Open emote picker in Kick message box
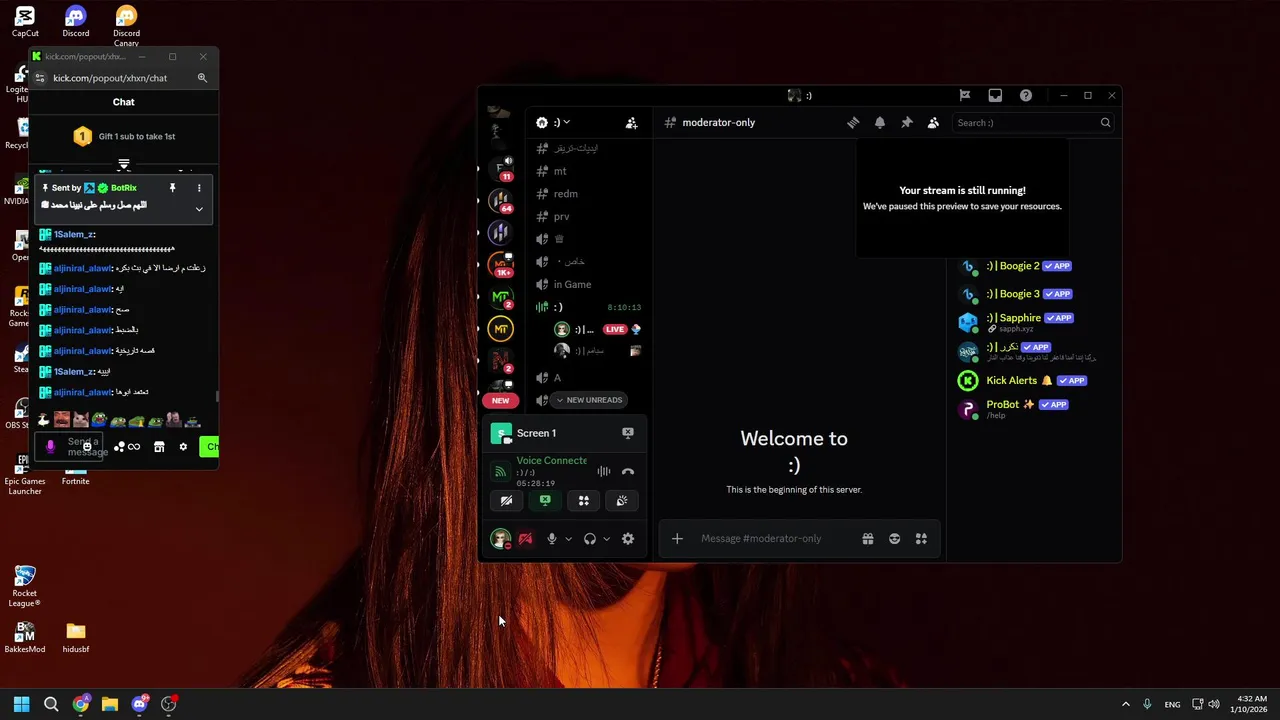The width and height of the screenshot is (1280, 720). pos(87,446)
